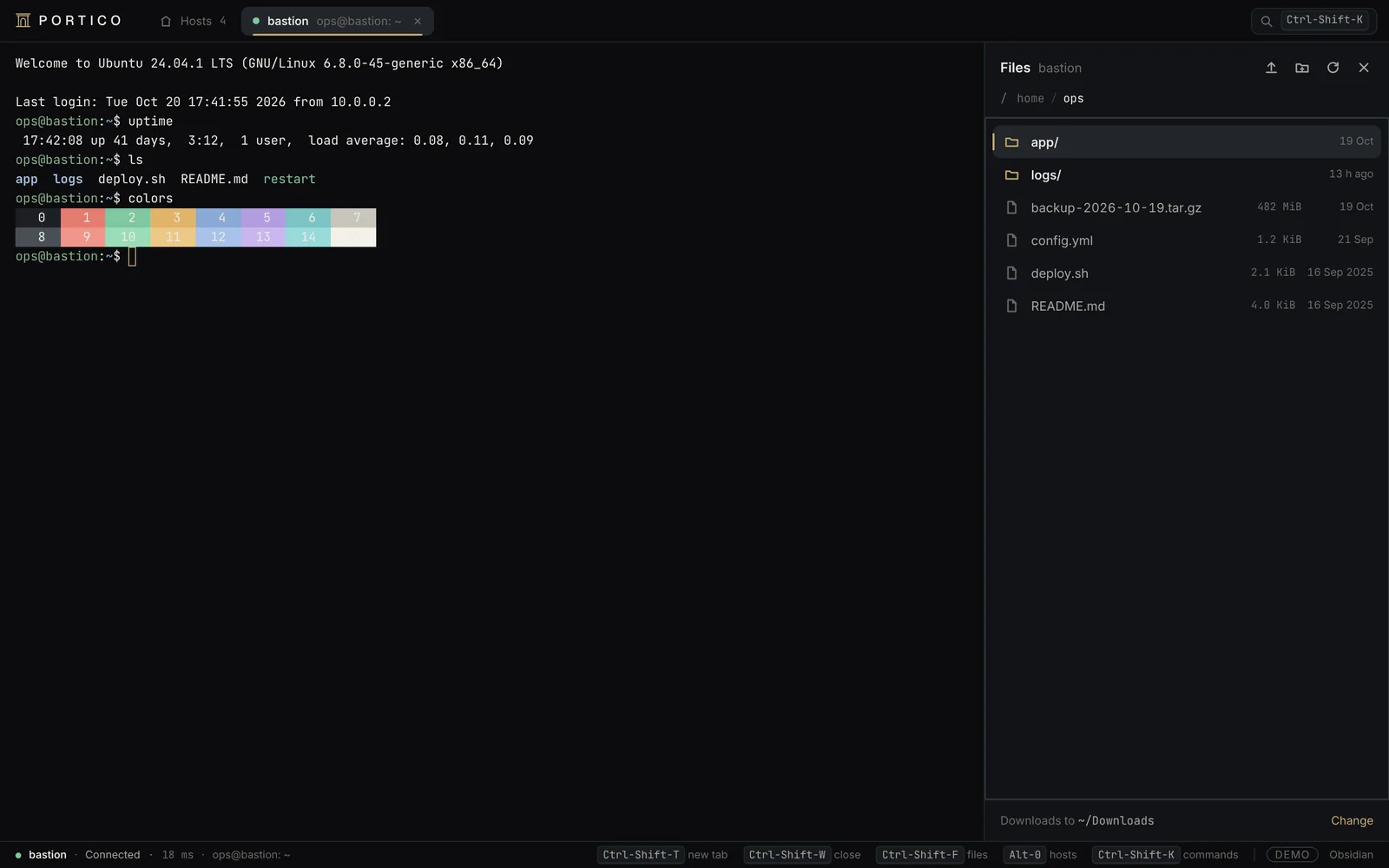Close the bastion tab
Screen dimensions: 1389x868
[x=418, y=21]
